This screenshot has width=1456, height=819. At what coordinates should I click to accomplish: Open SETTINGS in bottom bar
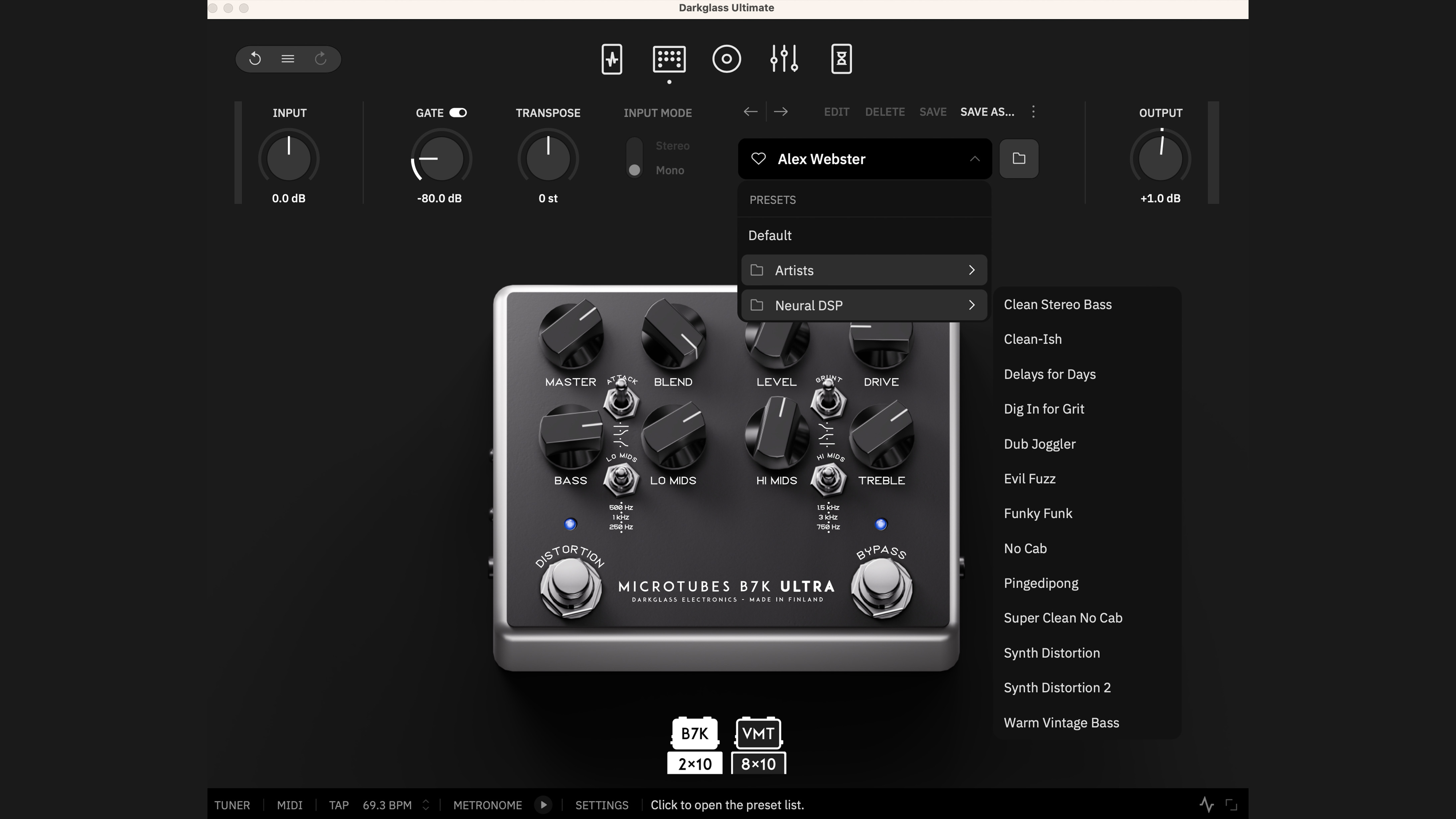pyautogui.click(x=601, y=805)
